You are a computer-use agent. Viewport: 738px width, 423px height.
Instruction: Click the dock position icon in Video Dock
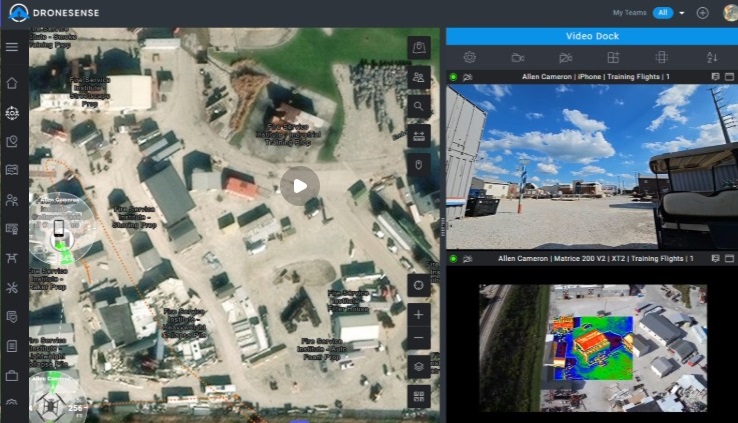click(x=661, y=57)
